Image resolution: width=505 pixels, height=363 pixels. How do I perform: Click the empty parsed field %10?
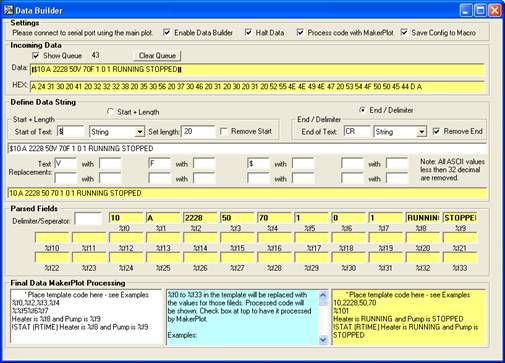pos(52,238)
